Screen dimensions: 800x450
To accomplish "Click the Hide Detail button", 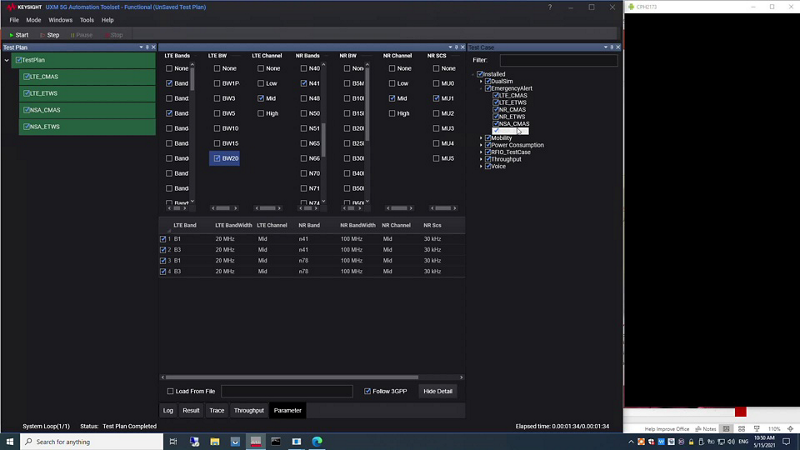I will [438, 391].
